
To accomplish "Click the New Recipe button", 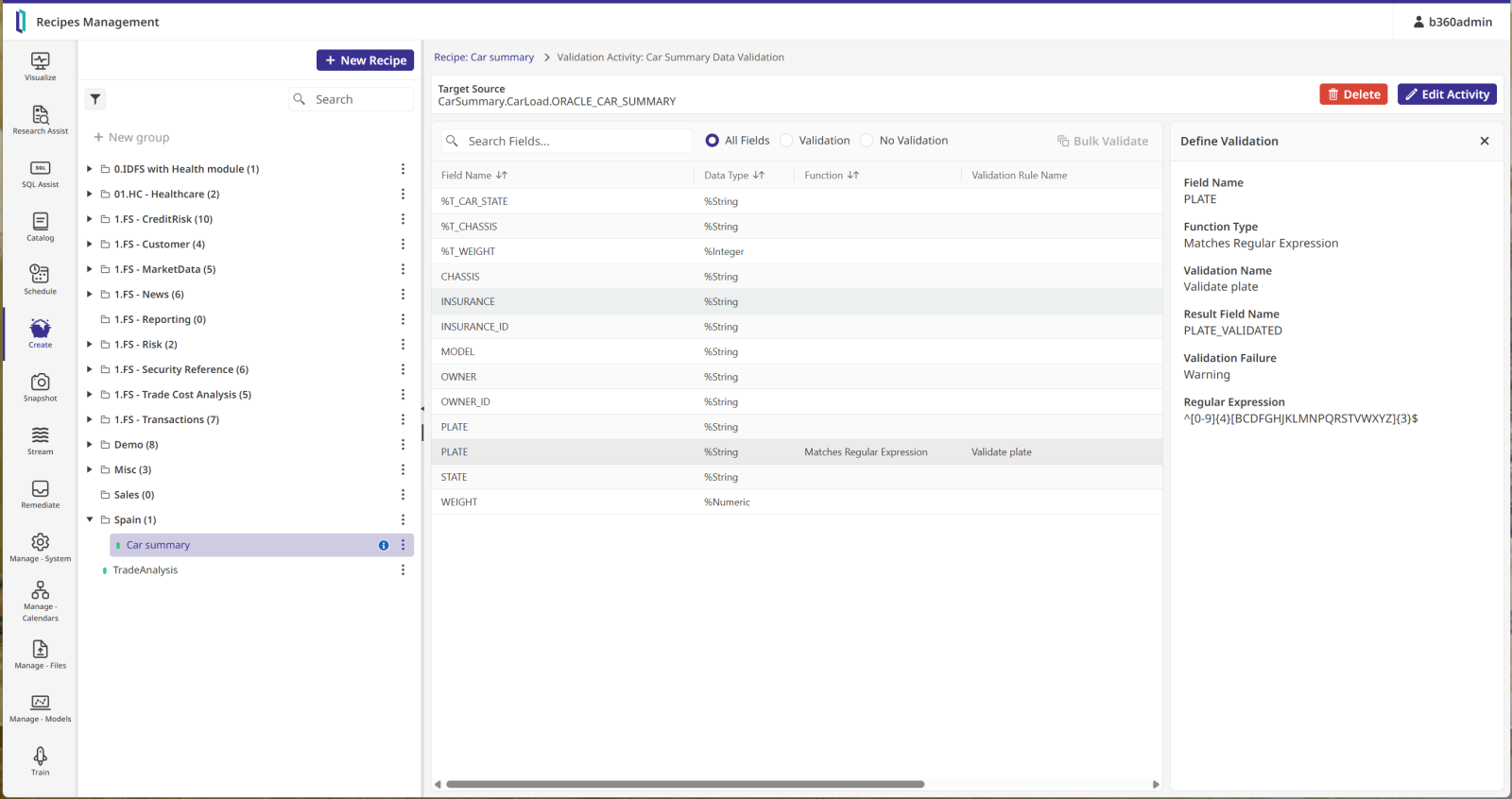I will (365, 60).
